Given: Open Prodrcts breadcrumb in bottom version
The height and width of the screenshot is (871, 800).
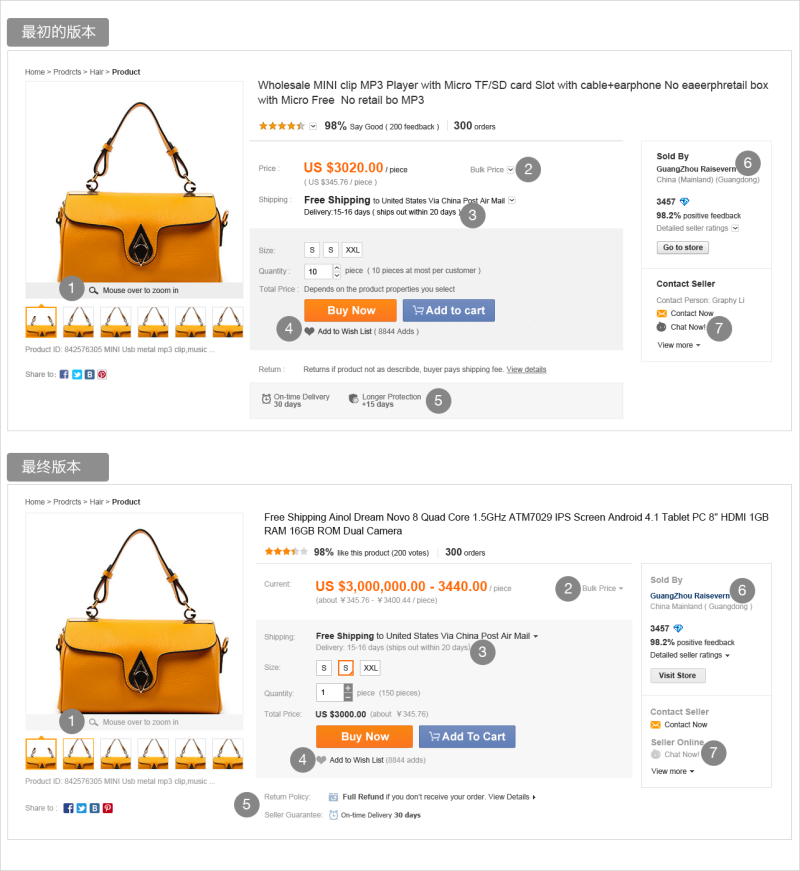Looking at the screenshot, I should pyautogui.click(x=67, y=502).
